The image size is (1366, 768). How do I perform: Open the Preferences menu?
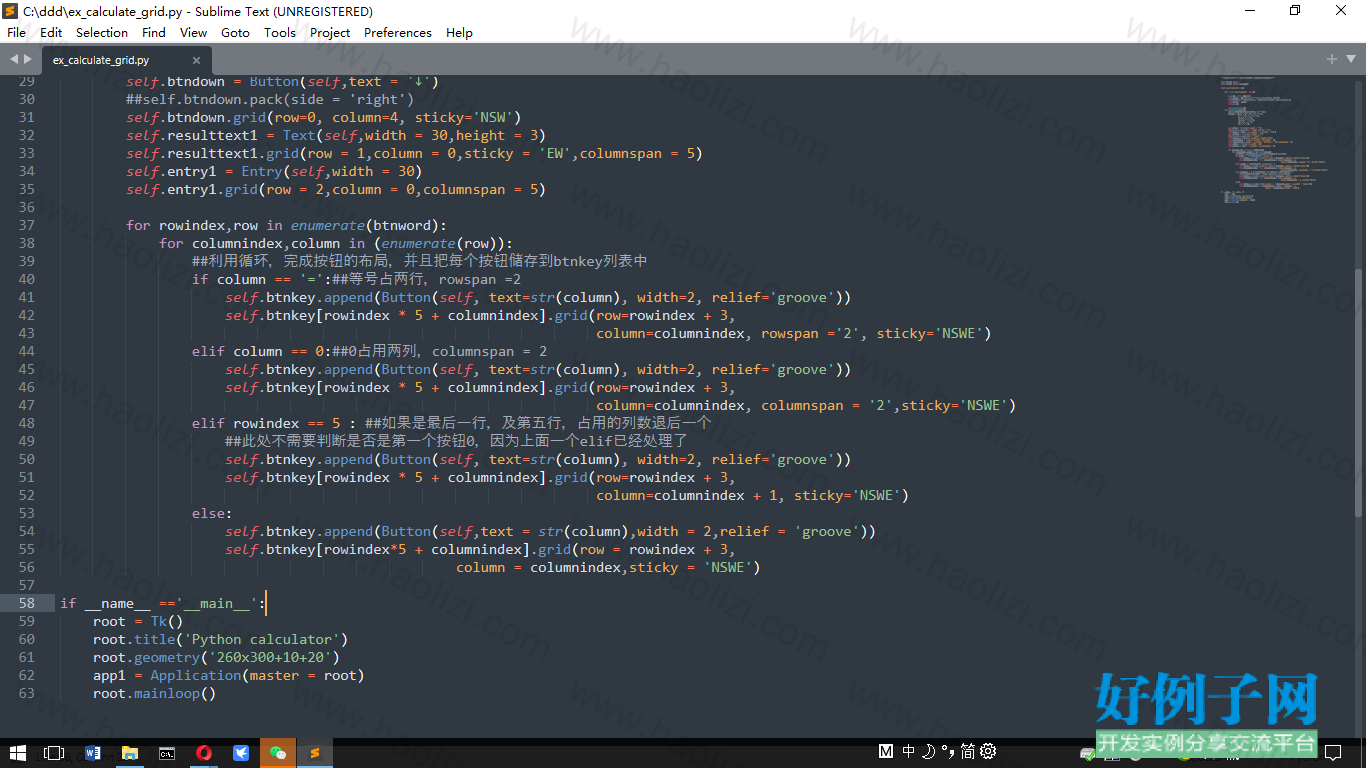coord(398,32)
